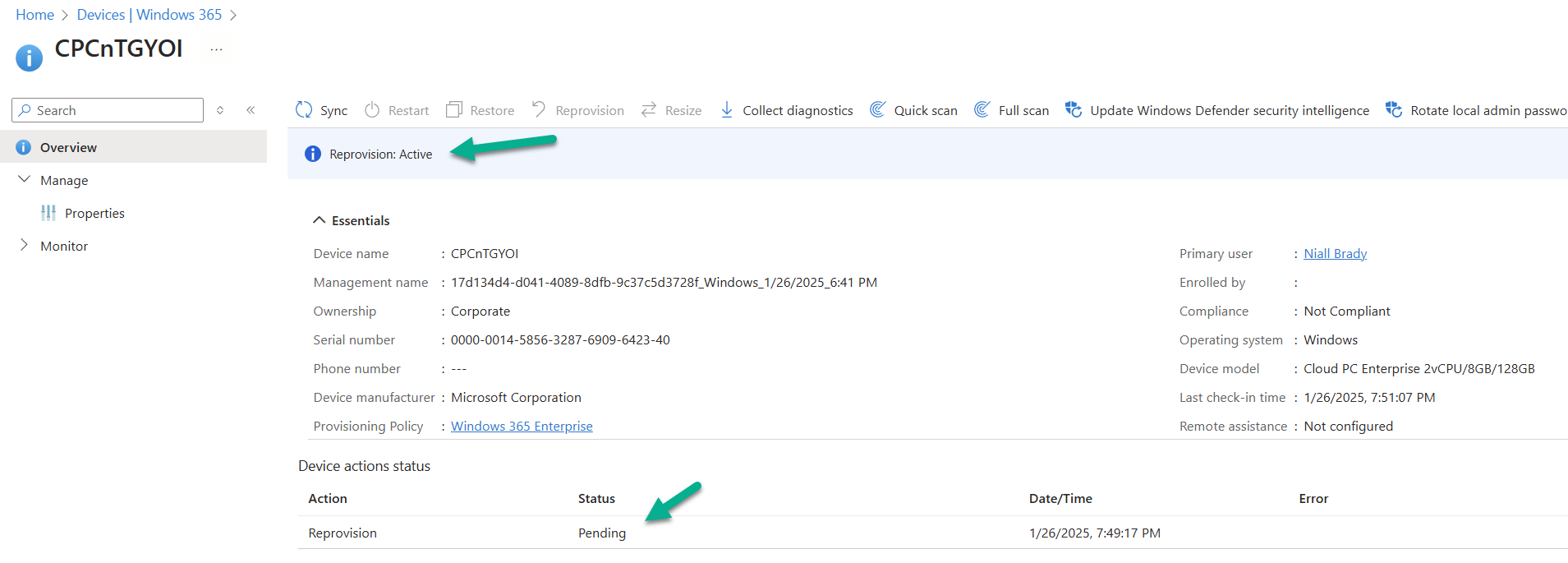Click the Error column header
The image size is (1568, 563).
[1313, 498]
